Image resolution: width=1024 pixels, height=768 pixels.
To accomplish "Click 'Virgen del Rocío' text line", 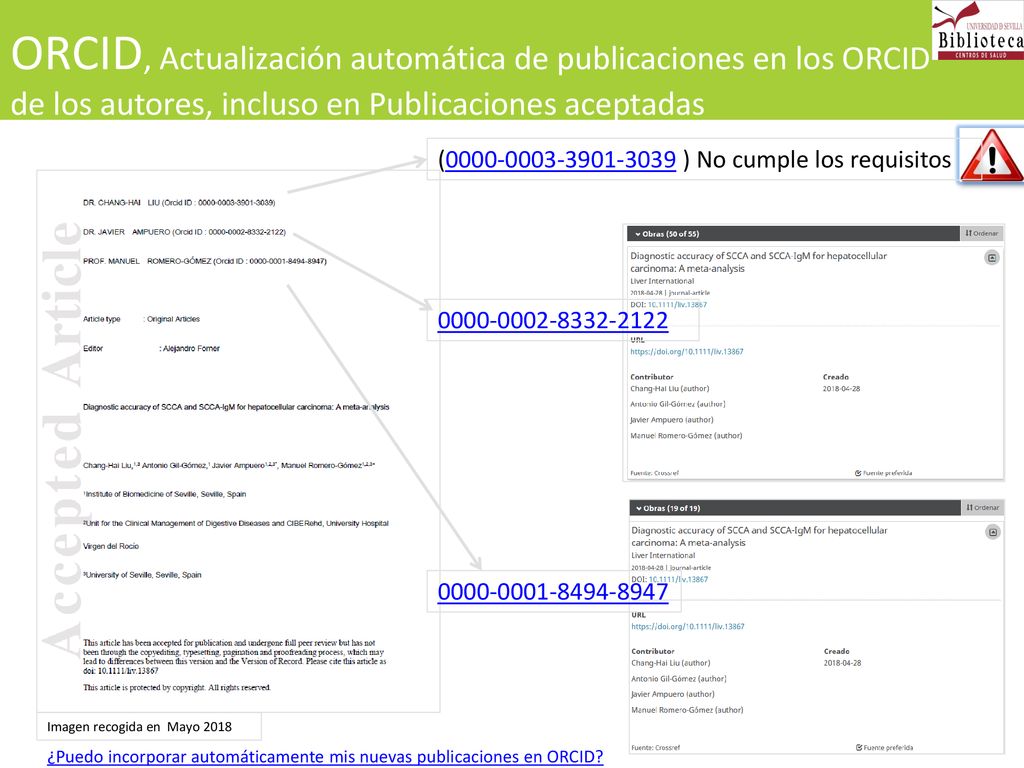I will click(111, 546).
